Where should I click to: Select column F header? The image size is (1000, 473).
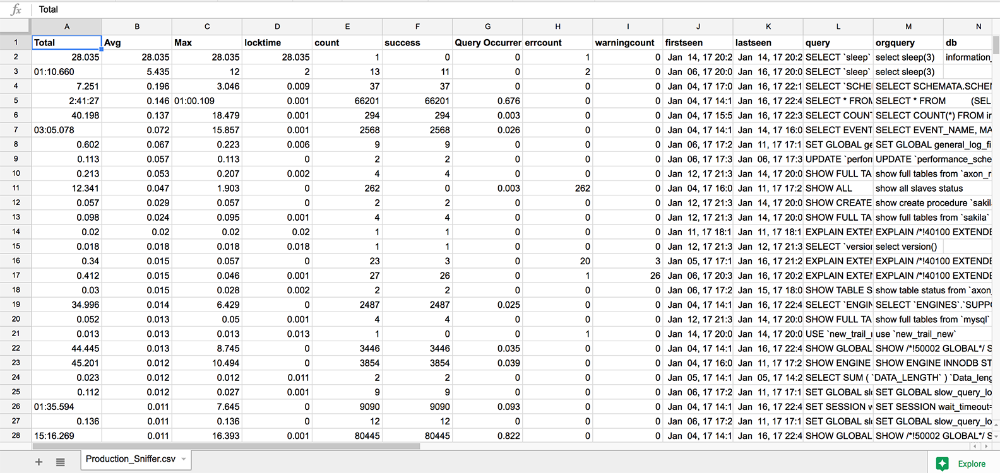point(417,27)
